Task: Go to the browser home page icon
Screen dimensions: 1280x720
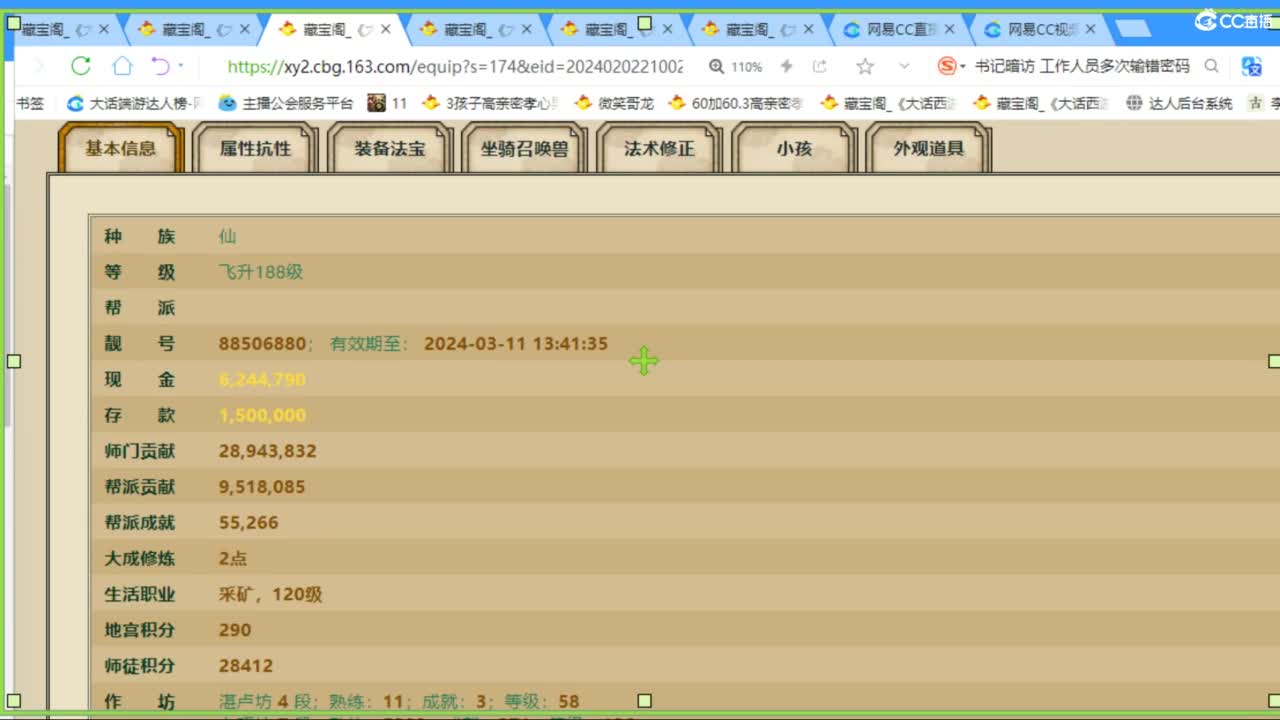Action: click(122, 66)
